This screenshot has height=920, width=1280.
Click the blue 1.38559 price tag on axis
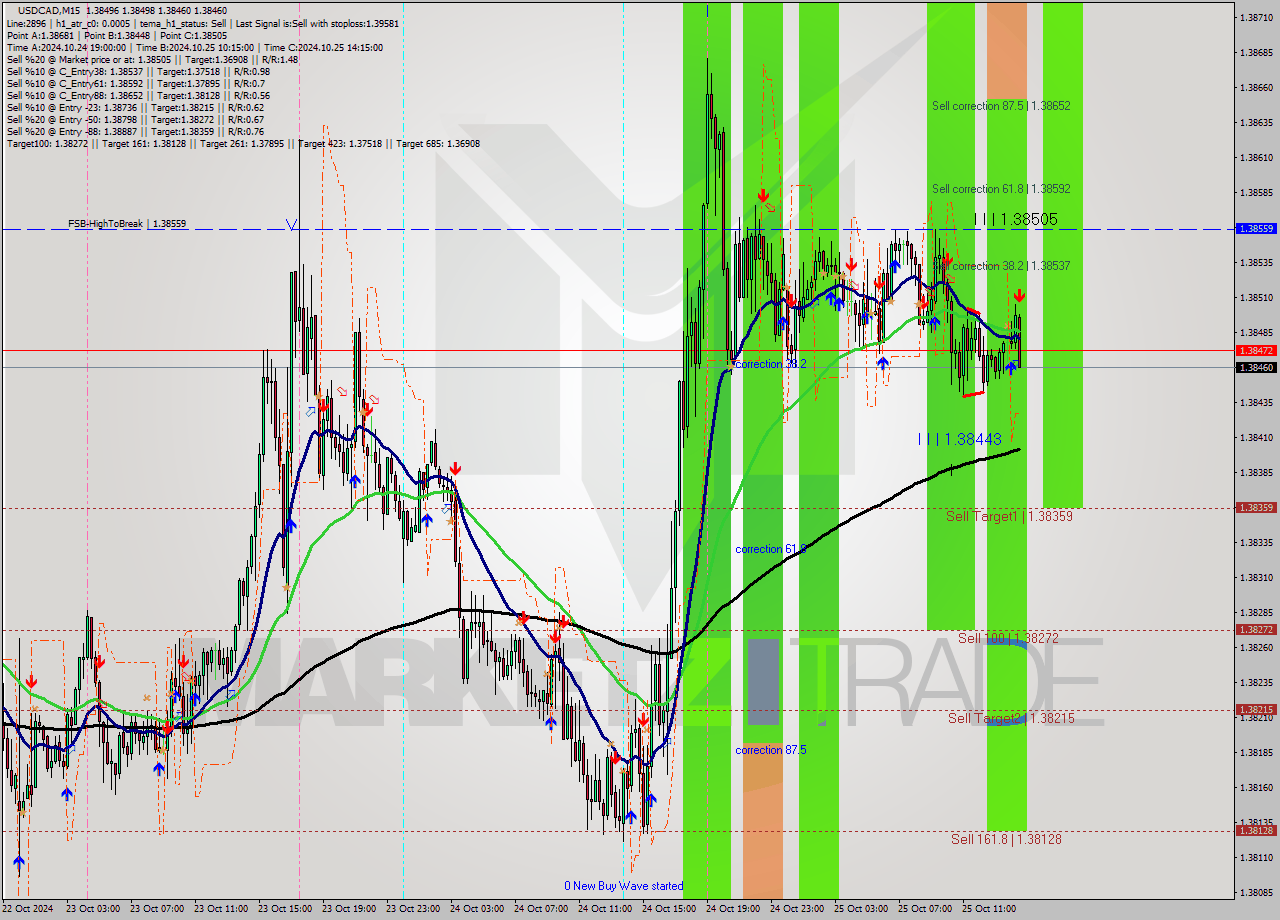pos(1256,228)
